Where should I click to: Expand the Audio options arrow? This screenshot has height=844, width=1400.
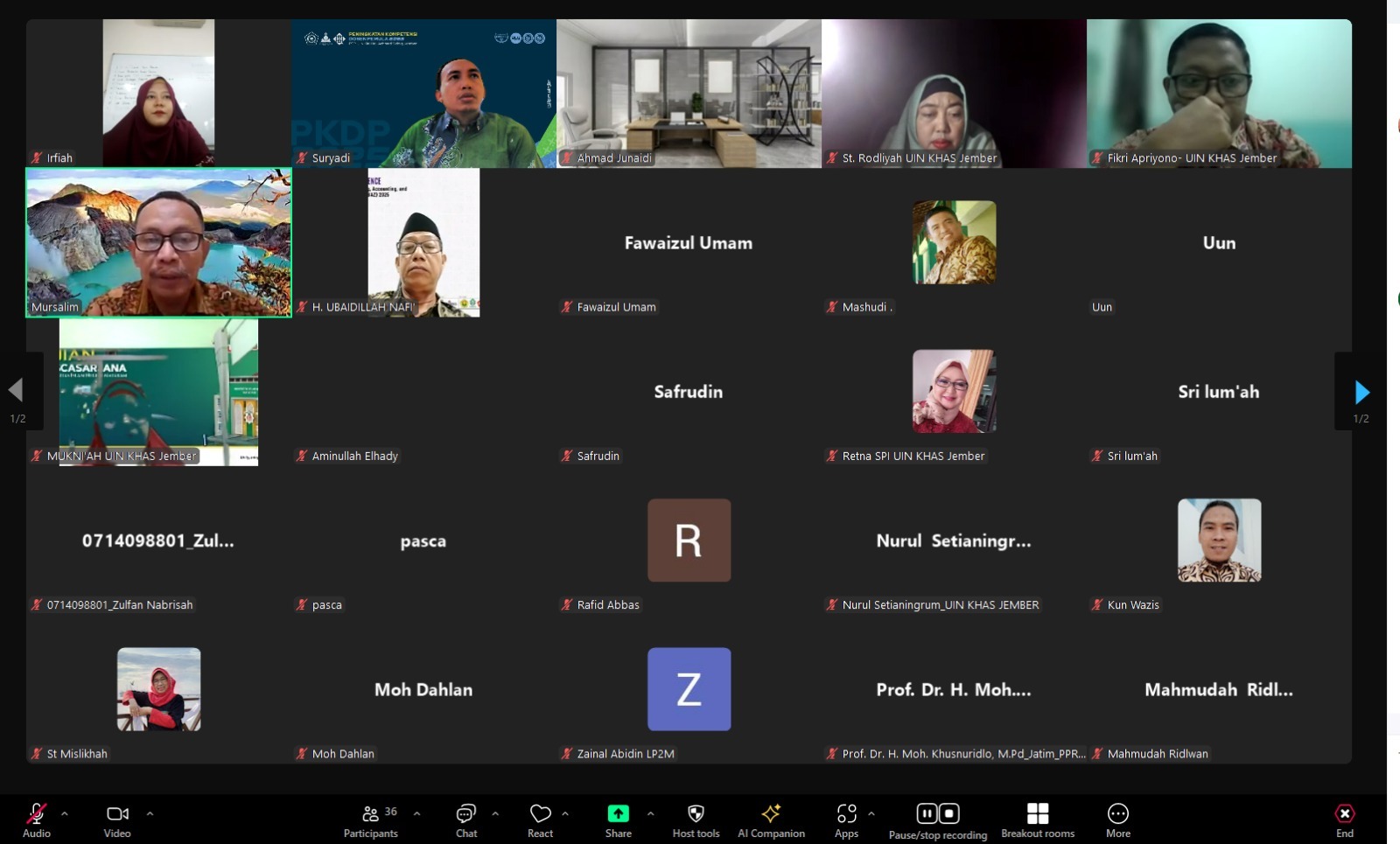tap(65, 813)
